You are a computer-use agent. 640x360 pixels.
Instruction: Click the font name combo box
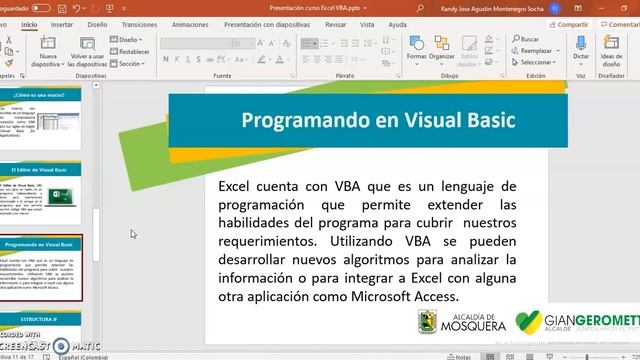(x=196, y=43)
